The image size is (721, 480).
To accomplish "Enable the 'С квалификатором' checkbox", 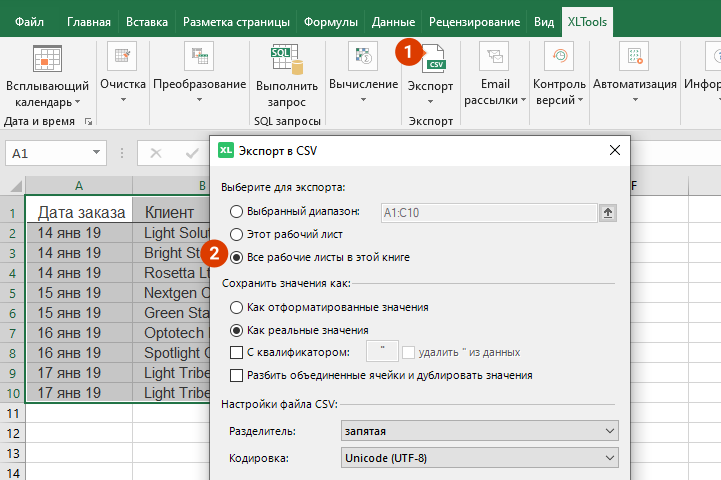I will [236, 352].
